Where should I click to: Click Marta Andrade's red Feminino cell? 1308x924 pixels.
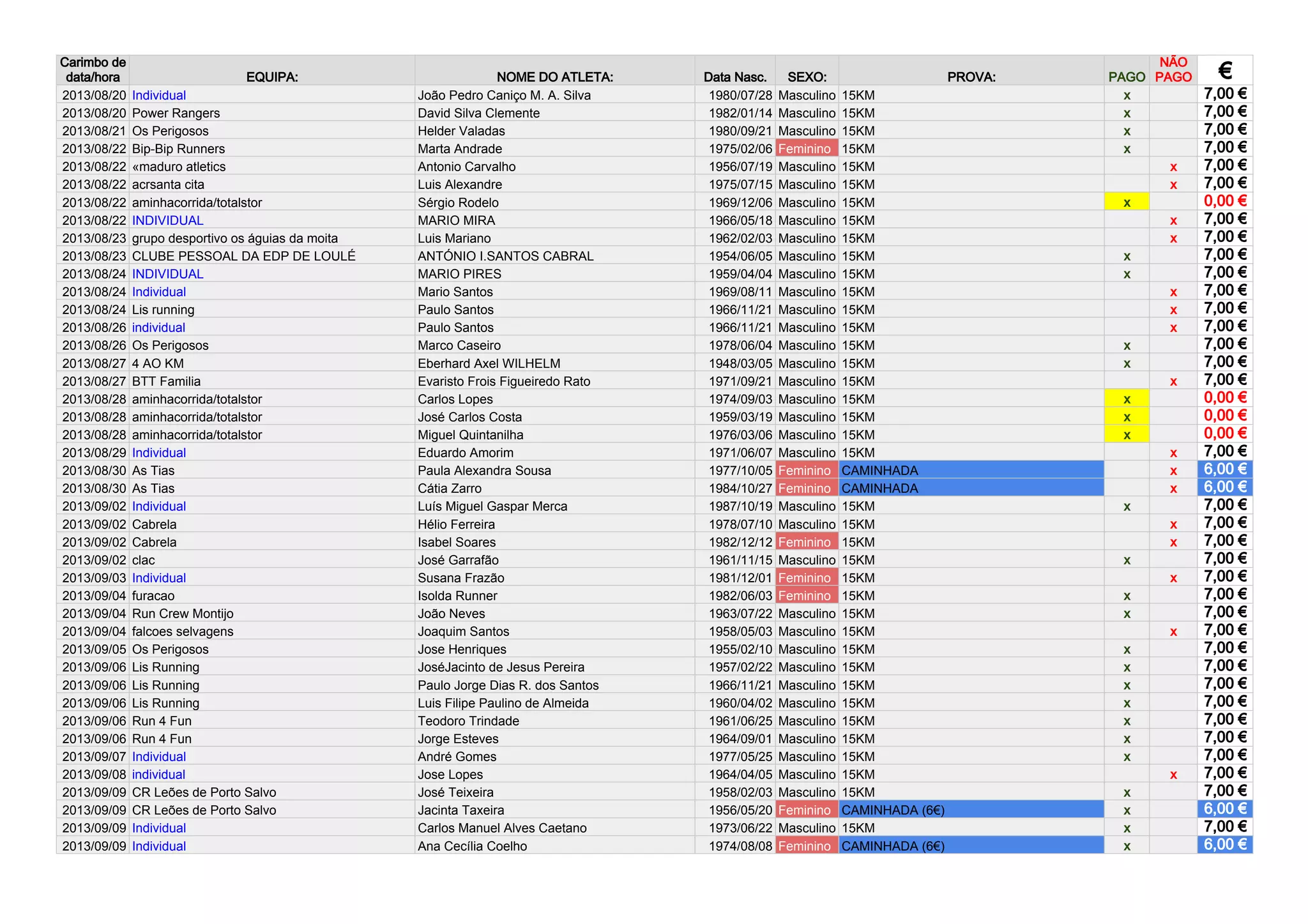[806, 149]
